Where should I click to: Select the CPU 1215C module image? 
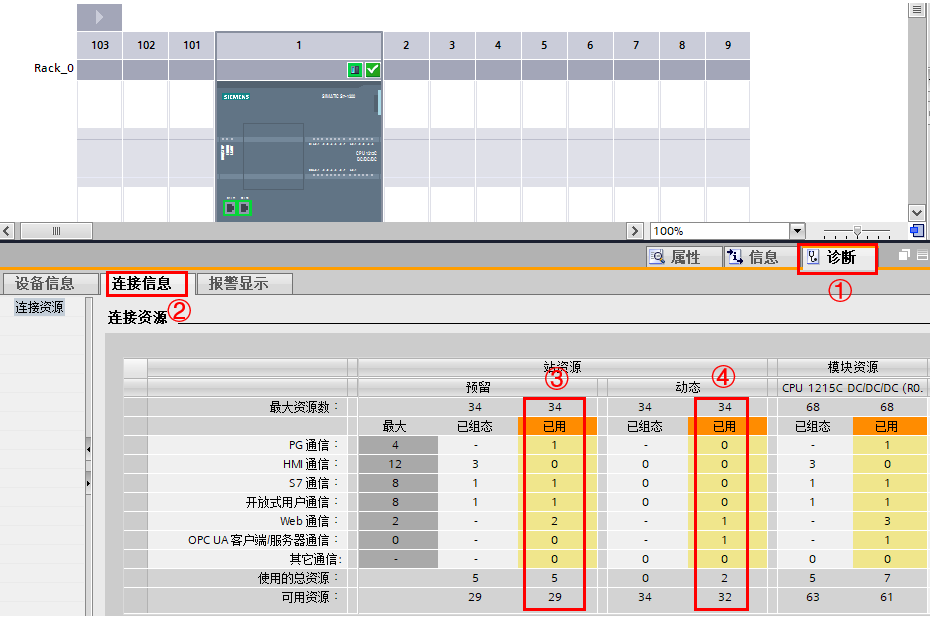[299, 153]
